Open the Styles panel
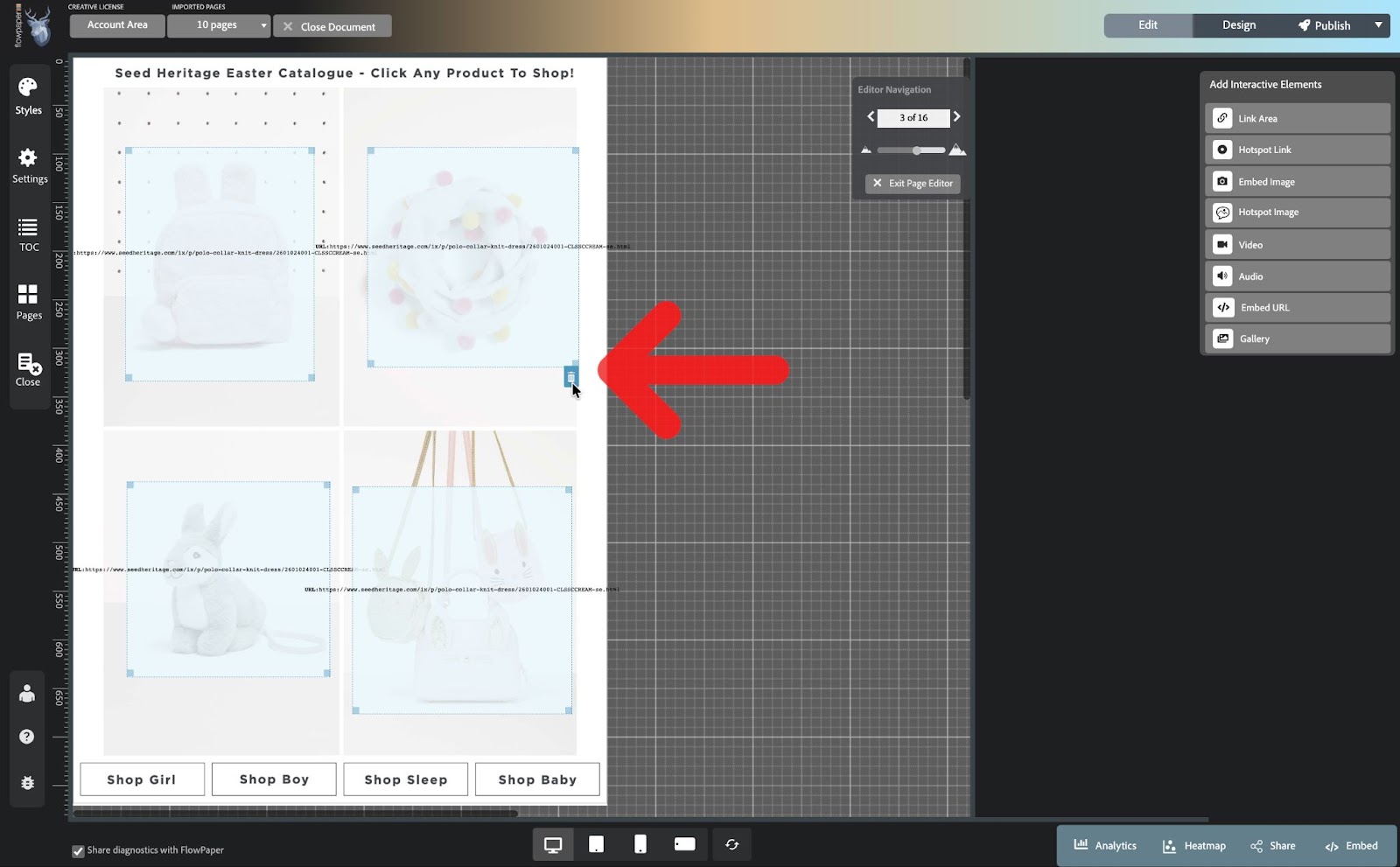Screen dimensions: 1400x867 [29, 94]
